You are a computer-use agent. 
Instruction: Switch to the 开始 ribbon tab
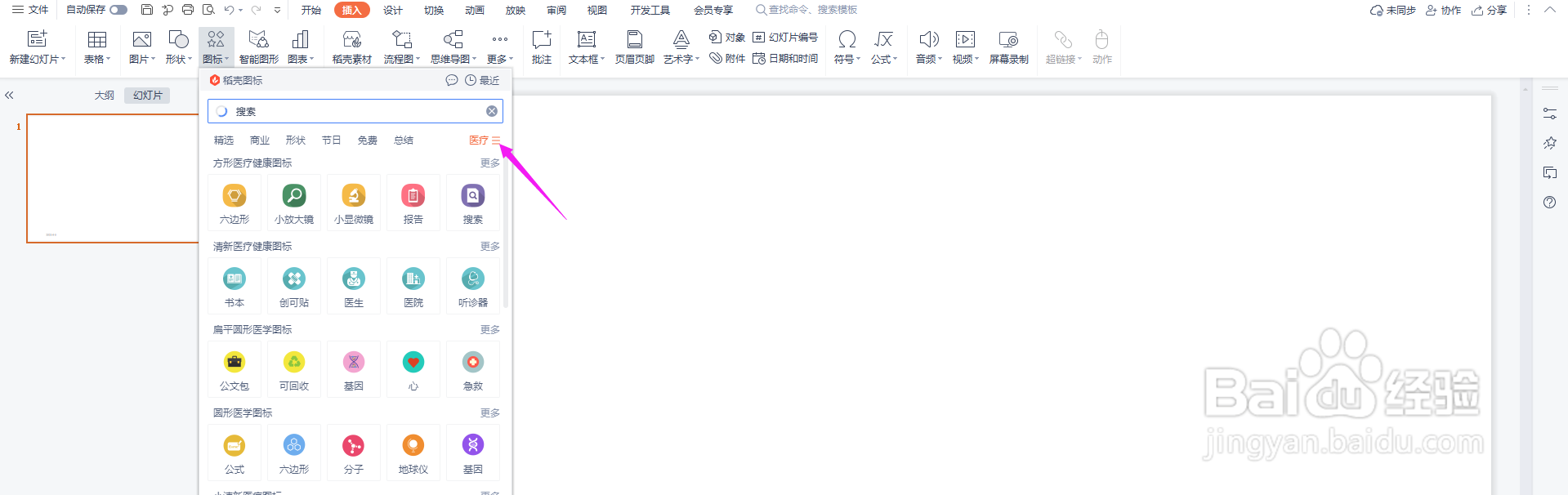pos(311,10)
